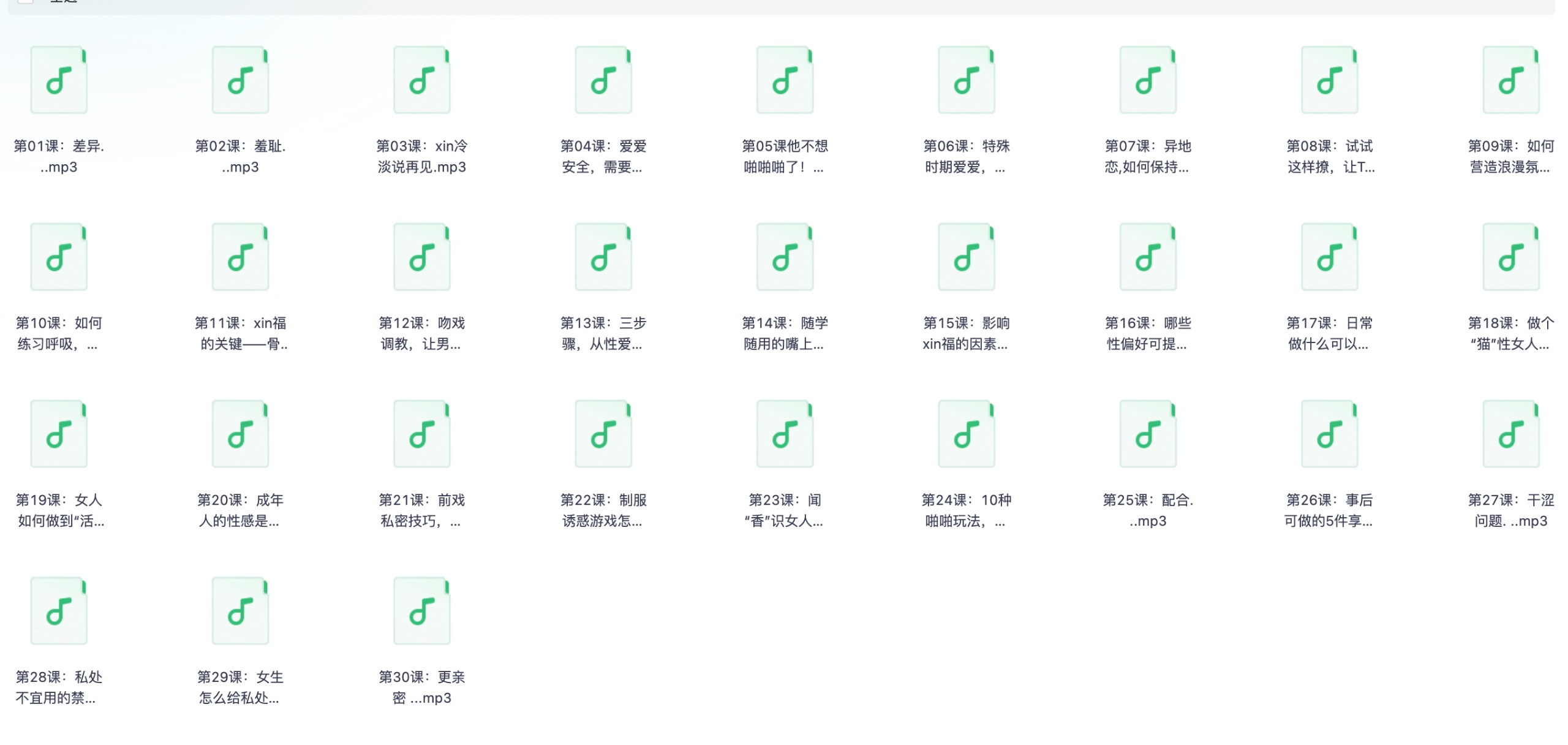This screenshot has width=1568, height=745.
Task: Select the 第14课：随学随用 file icon
Action: click(785, 257)
